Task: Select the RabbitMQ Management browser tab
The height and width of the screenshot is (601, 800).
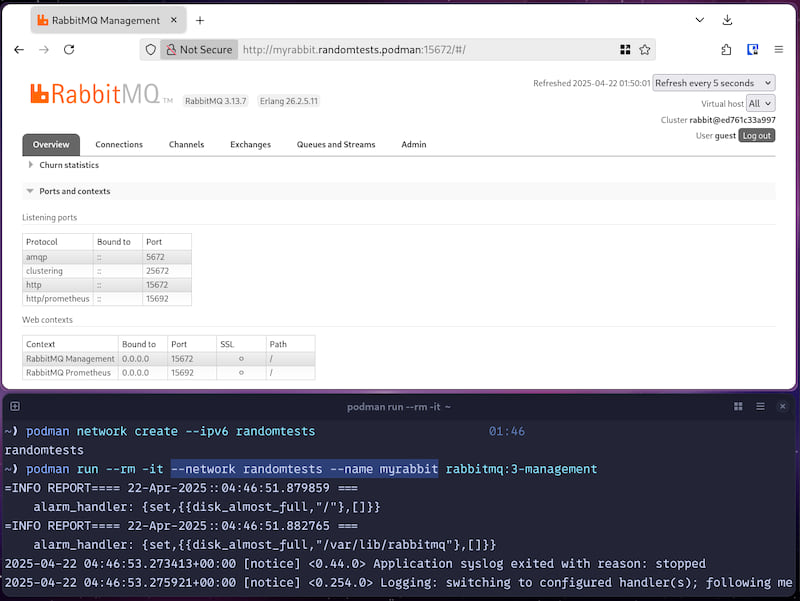Action: coord(108,20)
